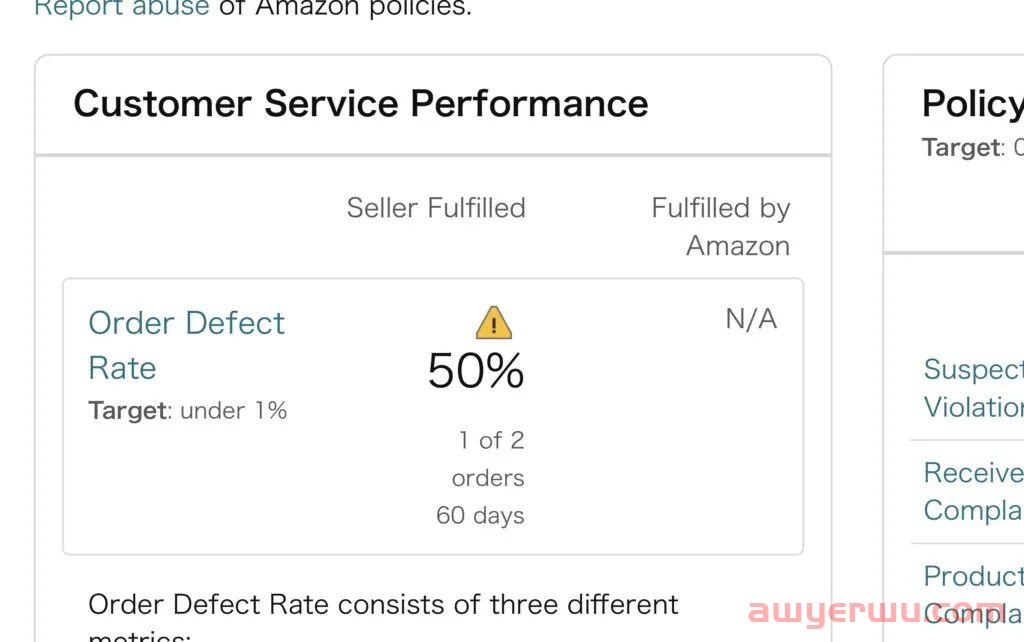The height and width of the screenshot is (642, 1024).
Task: Open the Product Complaints link
Action: (974, 594)
